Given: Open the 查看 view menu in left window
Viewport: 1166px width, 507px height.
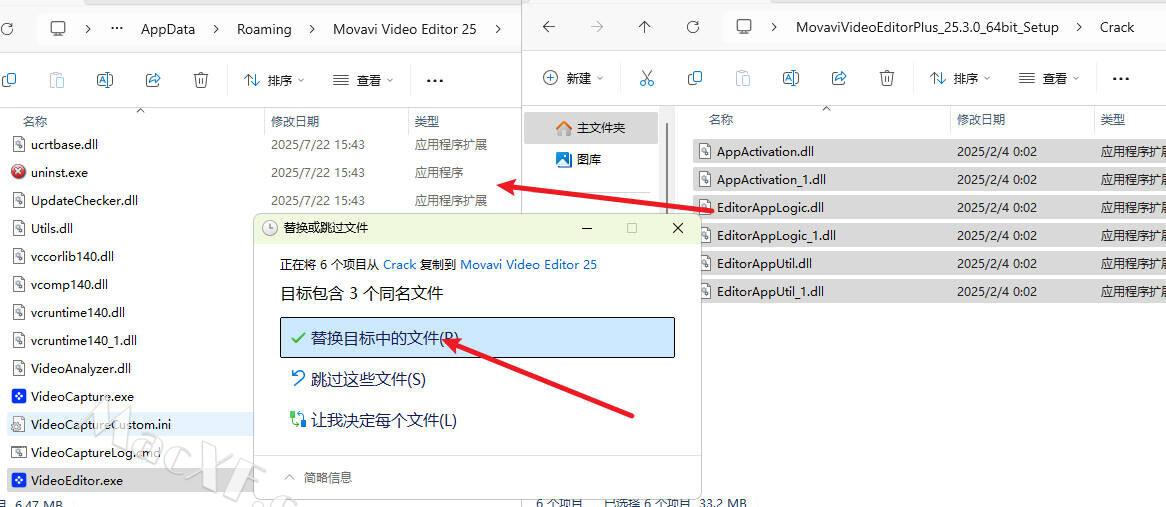Looking at the screenshot, I should (364, 80).
